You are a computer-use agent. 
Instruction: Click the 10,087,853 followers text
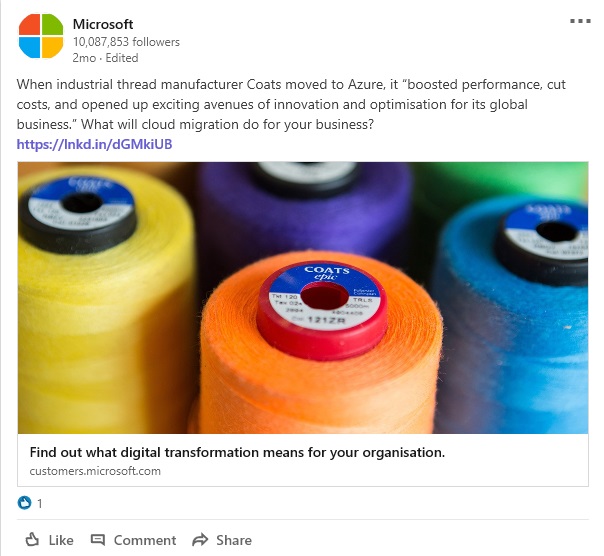point(126,42)
